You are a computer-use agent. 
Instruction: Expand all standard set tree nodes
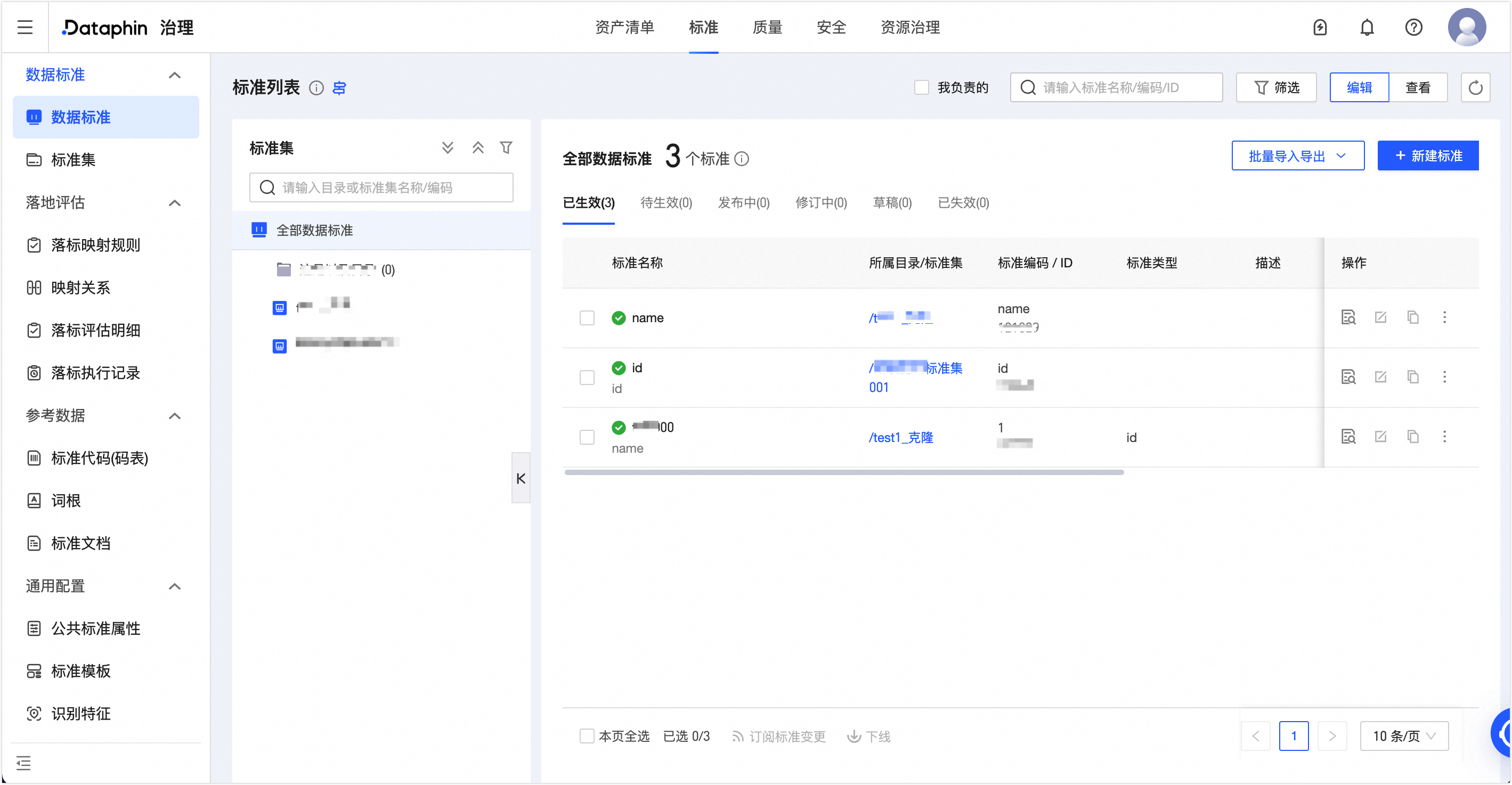click(x=448, y=148)
